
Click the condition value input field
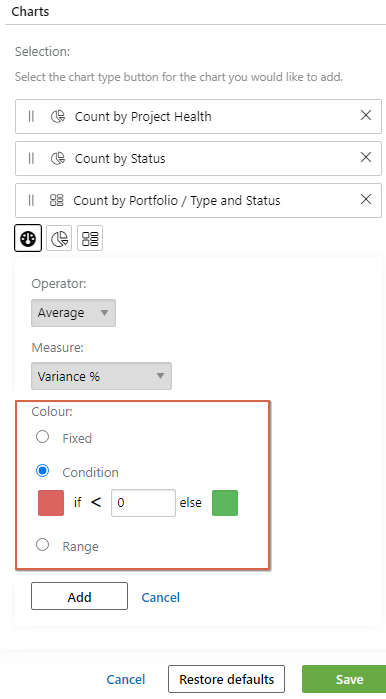click(x=143, y=503)
